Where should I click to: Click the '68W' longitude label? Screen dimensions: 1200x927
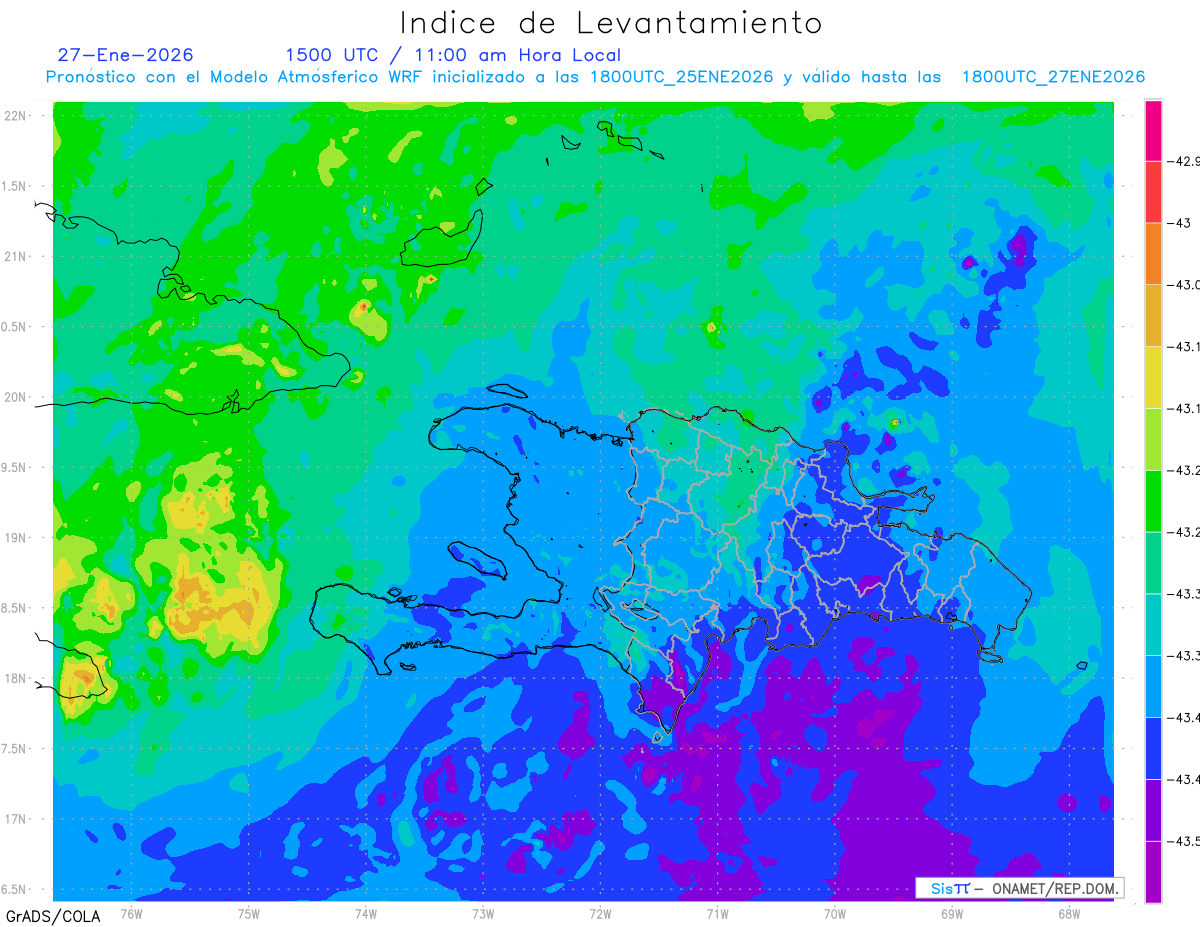pos(1069,913)
